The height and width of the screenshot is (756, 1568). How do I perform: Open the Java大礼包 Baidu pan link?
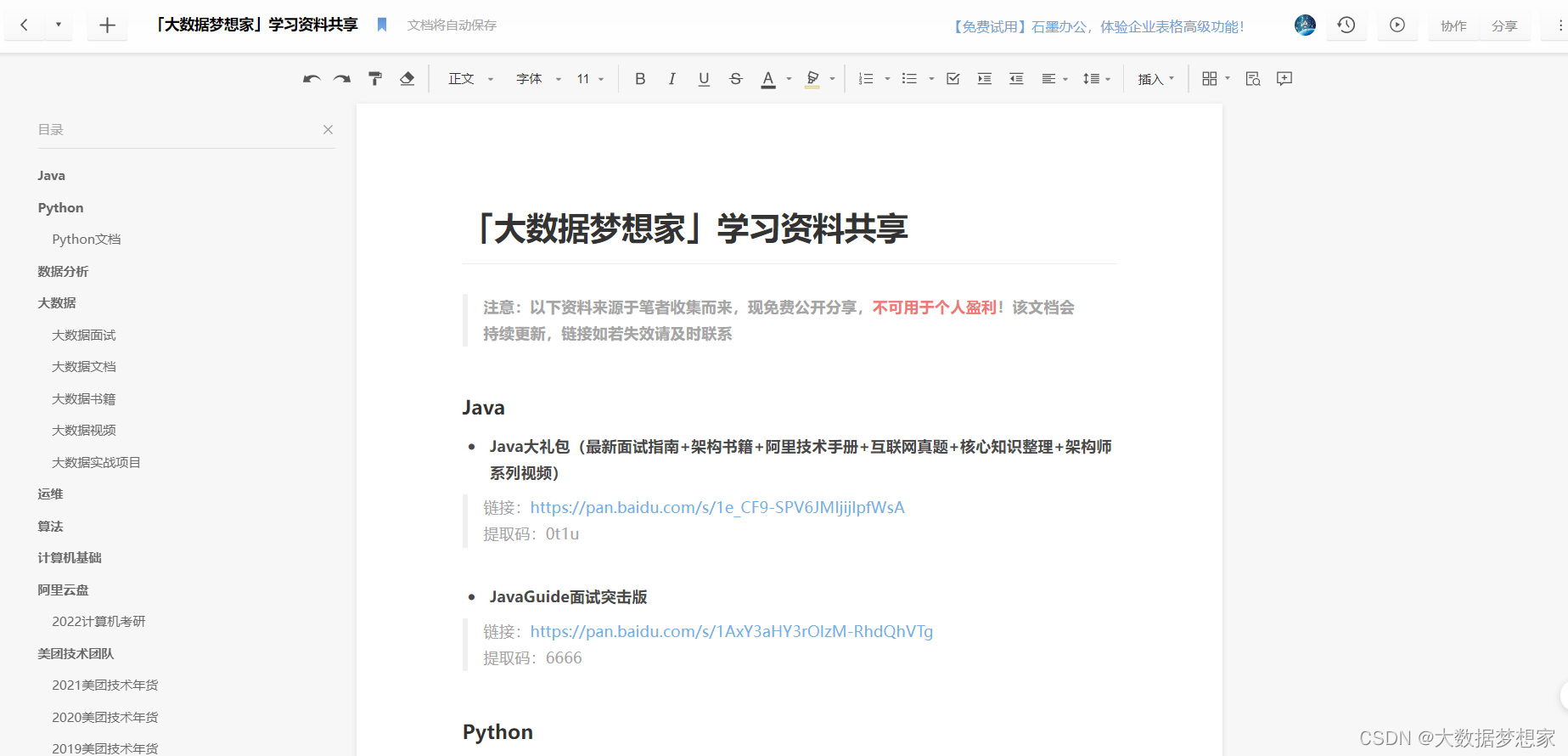pos(717,508)
